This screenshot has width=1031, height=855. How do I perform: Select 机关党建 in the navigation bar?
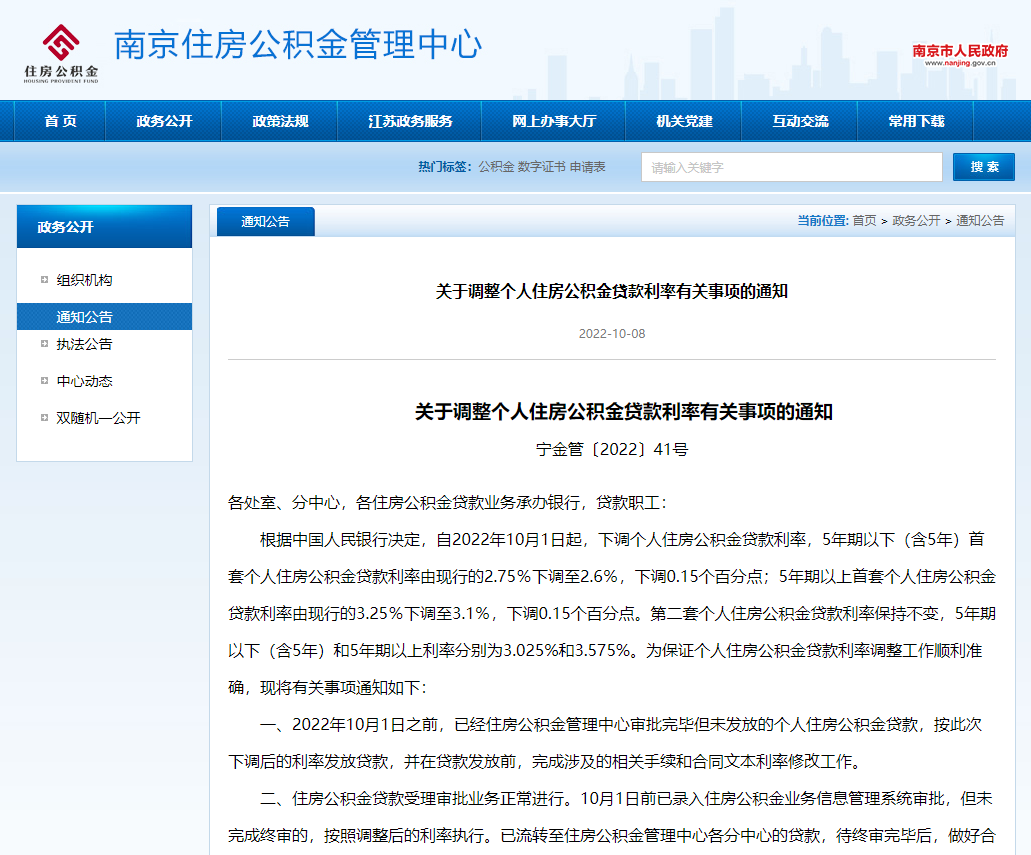[684, 121]
